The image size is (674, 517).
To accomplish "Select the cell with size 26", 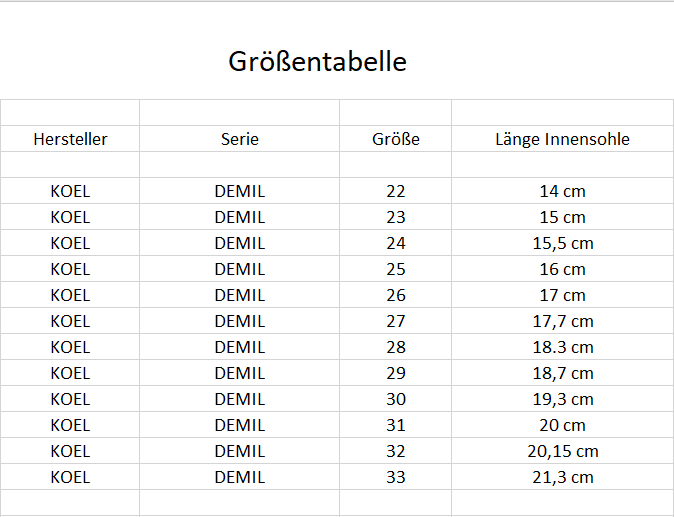I will [x=396, y=295].
